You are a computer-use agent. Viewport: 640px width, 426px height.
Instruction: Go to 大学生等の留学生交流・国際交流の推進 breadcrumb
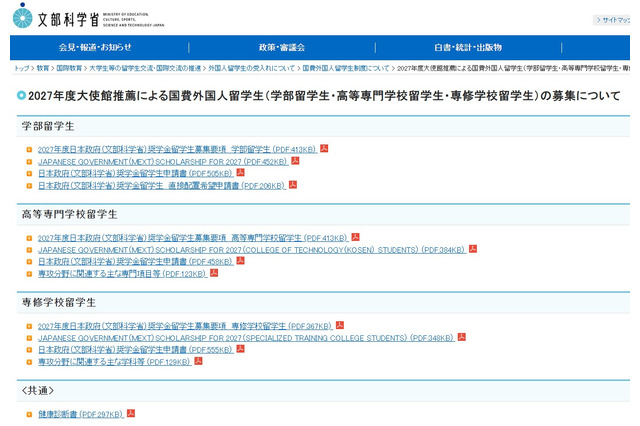click(145, 68)
